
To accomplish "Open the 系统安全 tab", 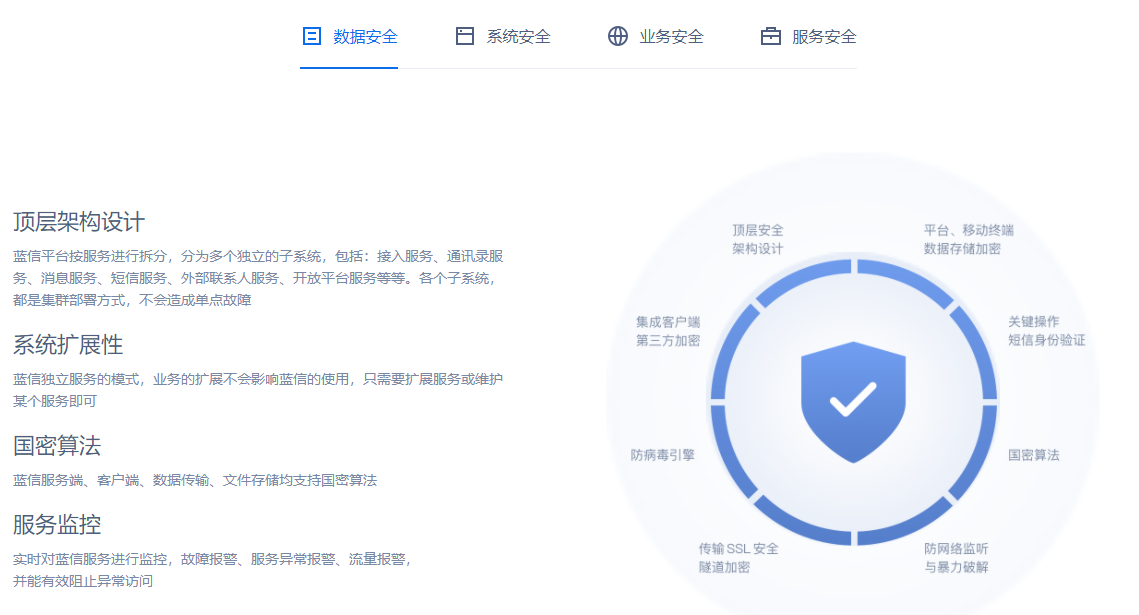I will 503,36.
